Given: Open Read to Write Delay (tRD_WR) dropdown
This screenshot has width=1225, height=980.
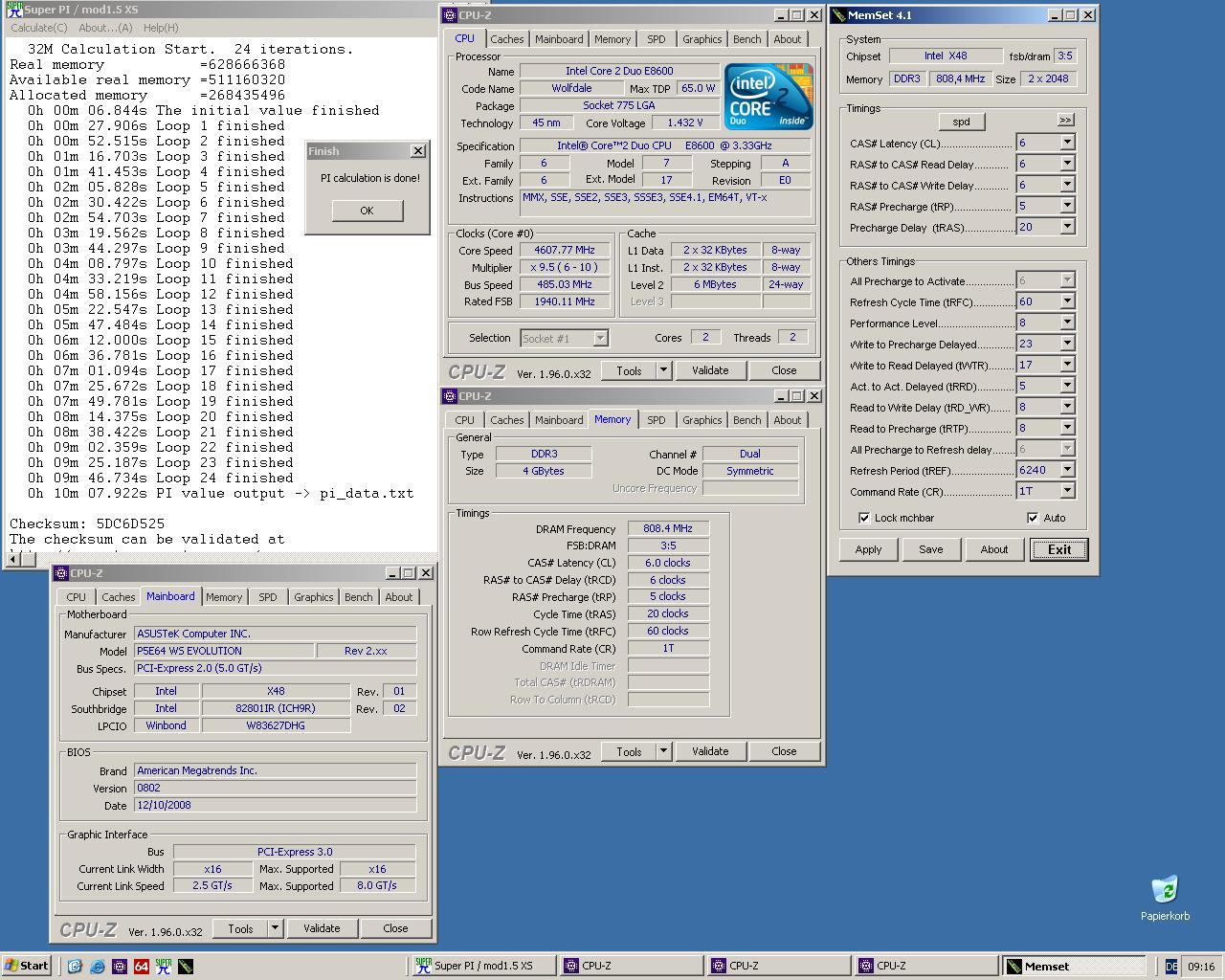Looking at the screenshot, I should pos(1067,407).
